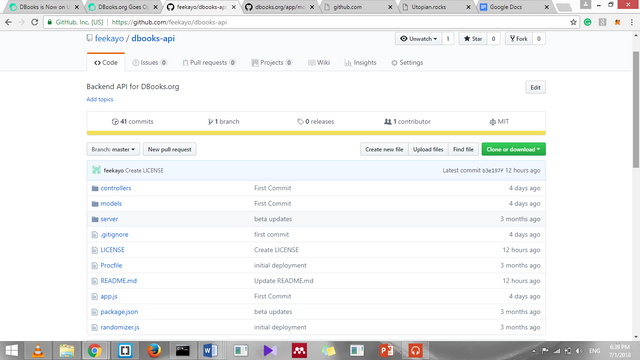Click the file icon next to LICENSE
Screen dimensions: 640x360
pos(95,250)
